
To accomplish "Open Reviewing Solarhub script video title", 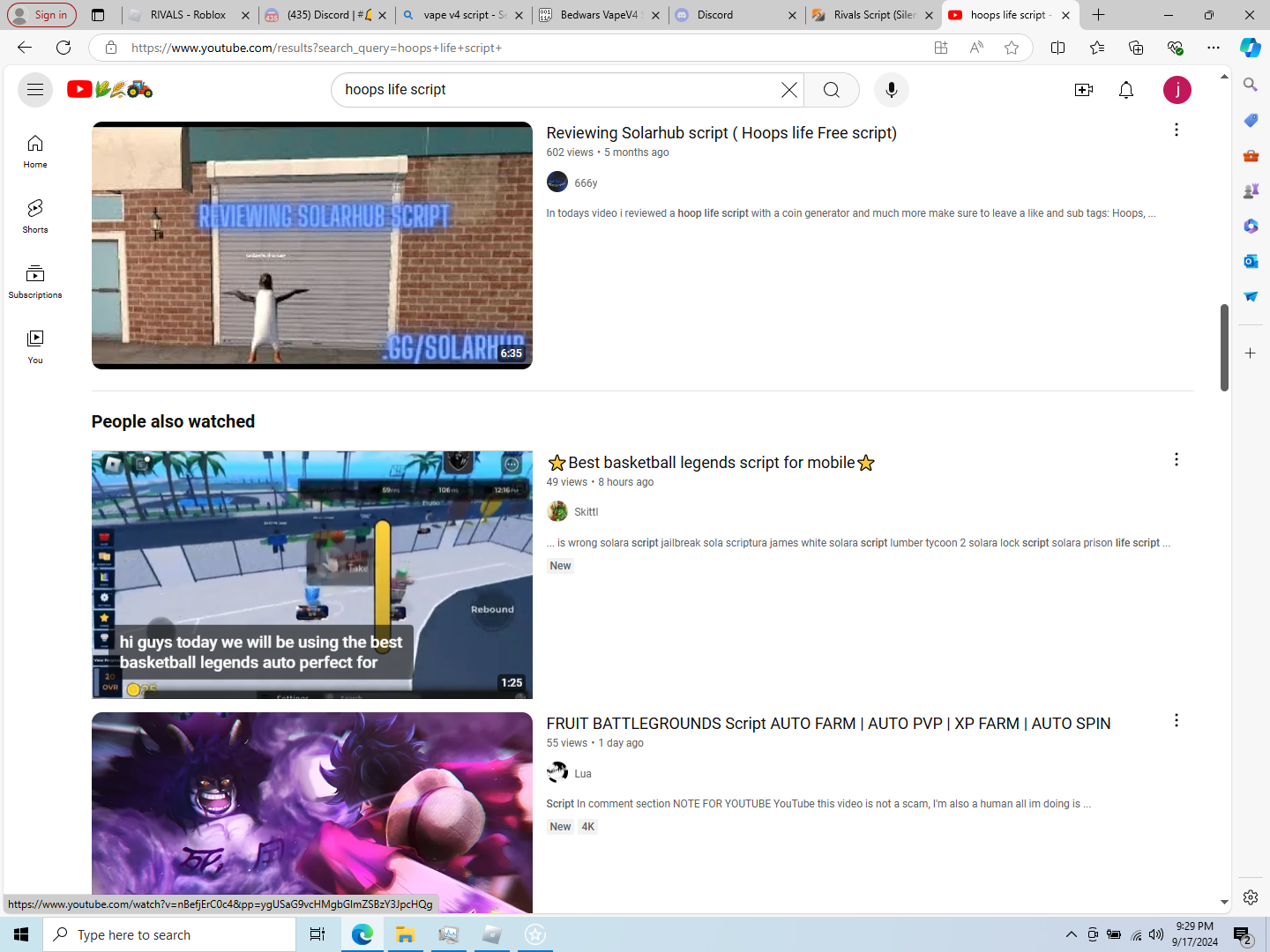I will [721, 133].
